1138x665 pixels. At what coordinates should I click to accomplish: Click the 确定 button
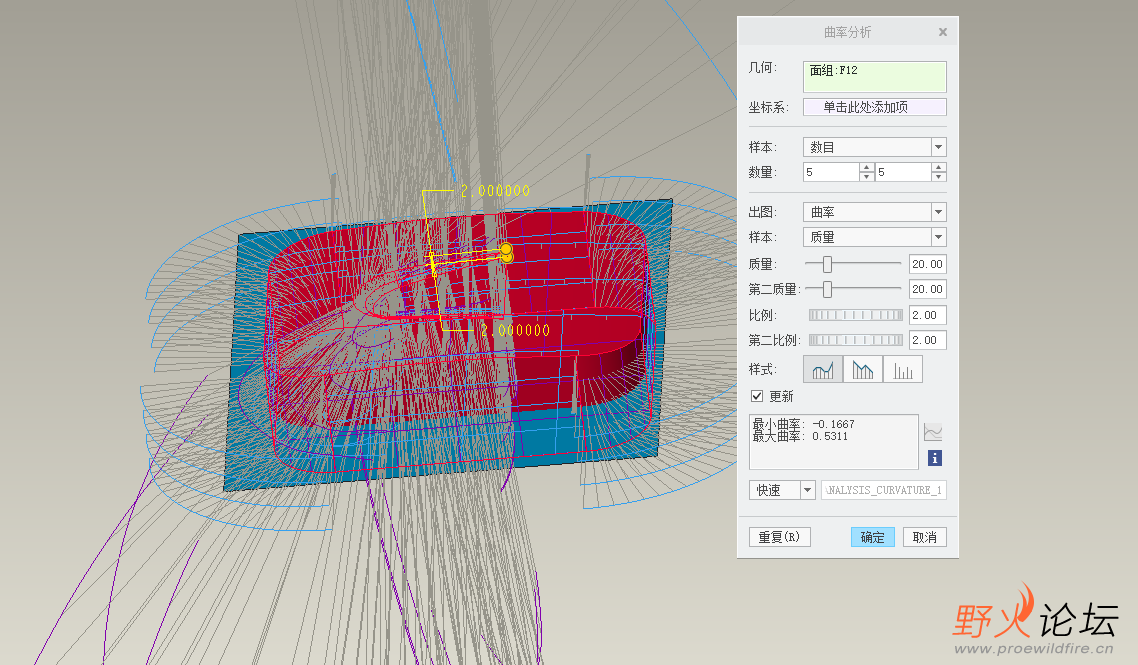coord(872,537)
